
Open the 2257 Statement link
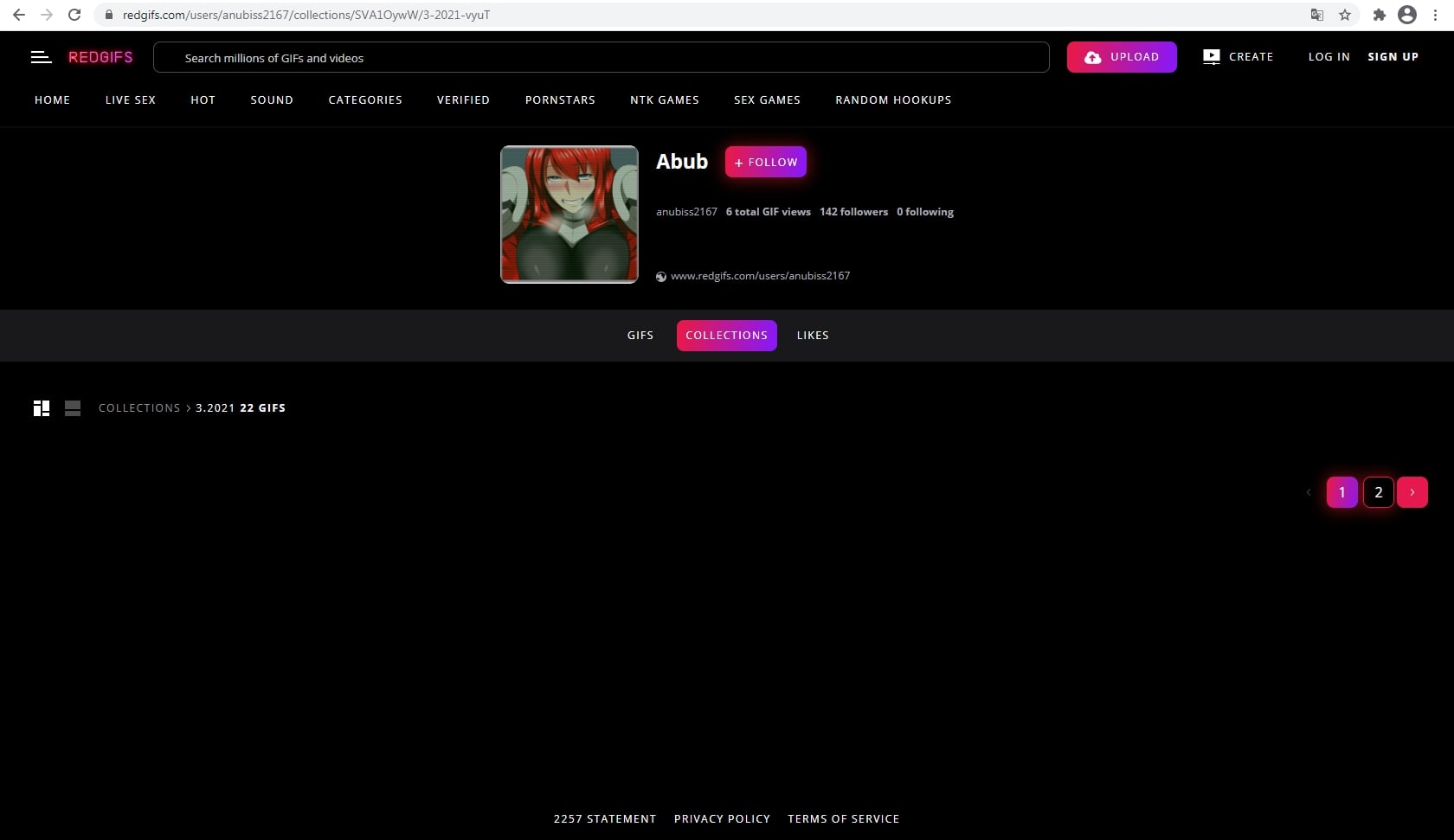click(x=605, y=819)
